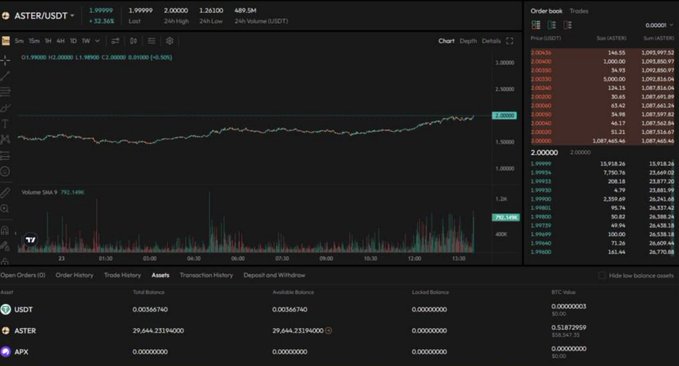
Task: Open the emoji icons tool
Action: click(x=5, y=172)
